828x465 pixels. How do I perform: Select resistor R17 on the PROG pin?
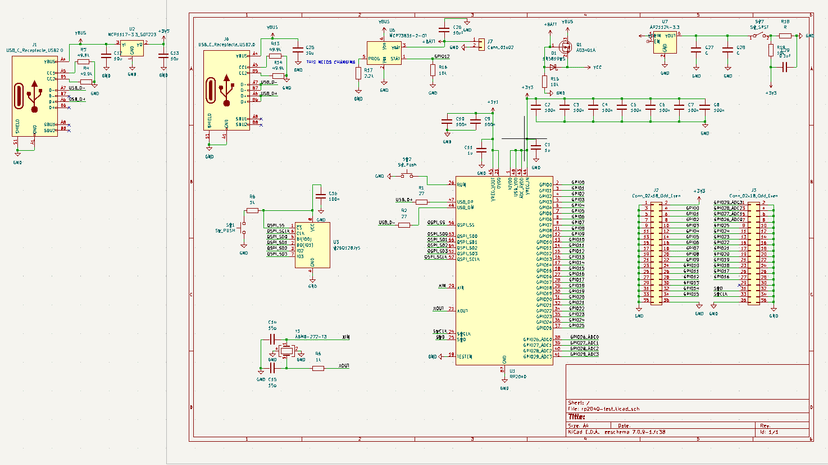point(358,73)
